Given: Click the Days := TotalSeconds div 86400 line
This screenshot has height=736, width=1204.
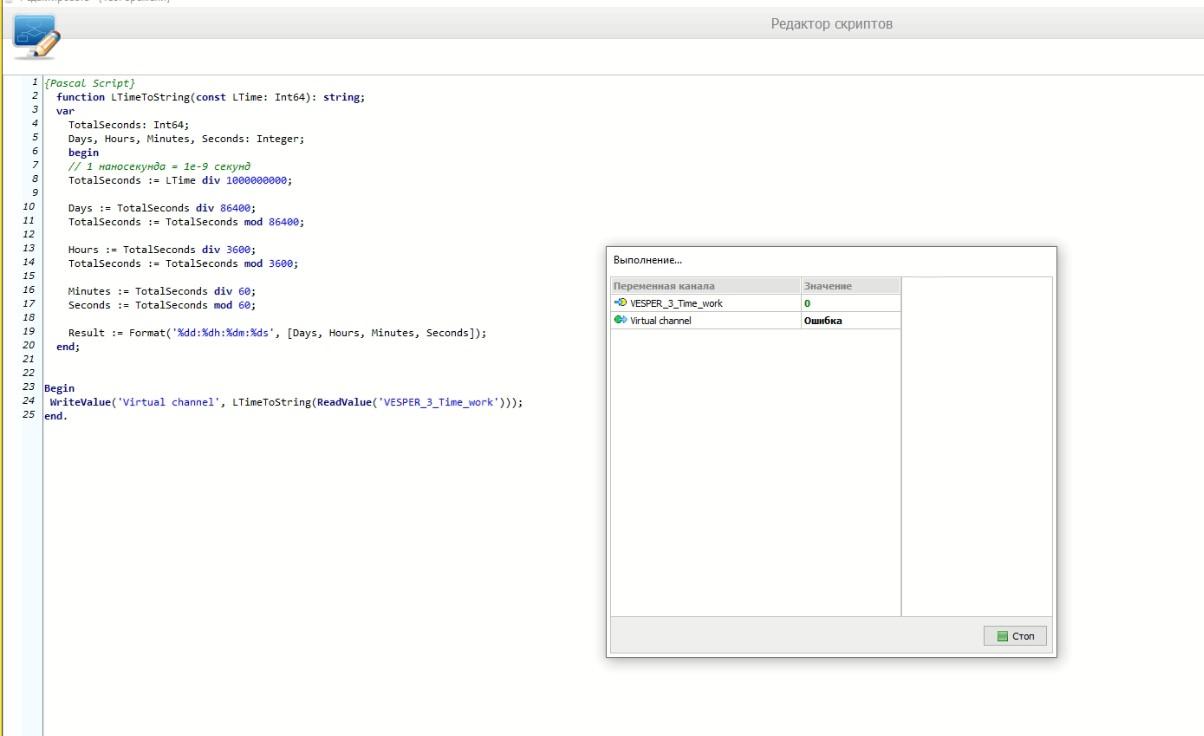Looking at the screenshot, I should (162, 208).
